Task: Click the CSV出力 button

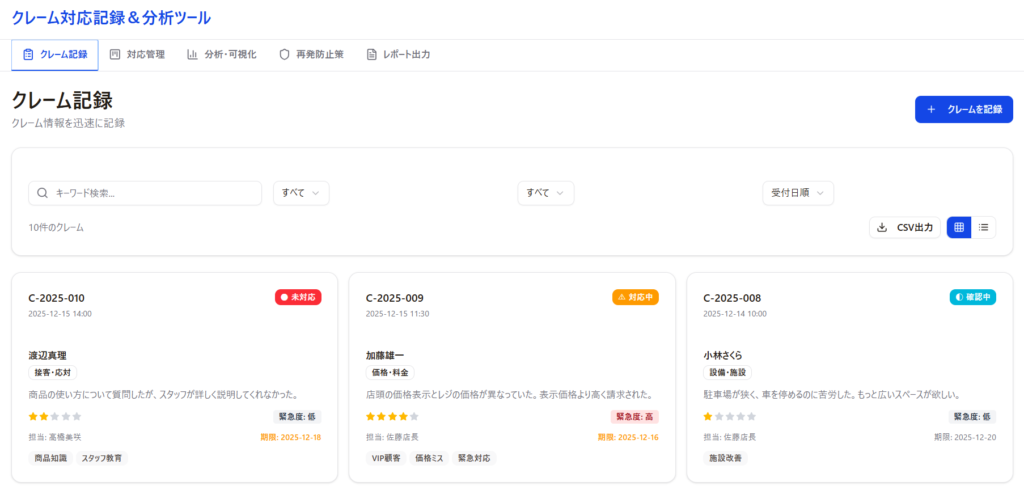Action: click(904, 228)
